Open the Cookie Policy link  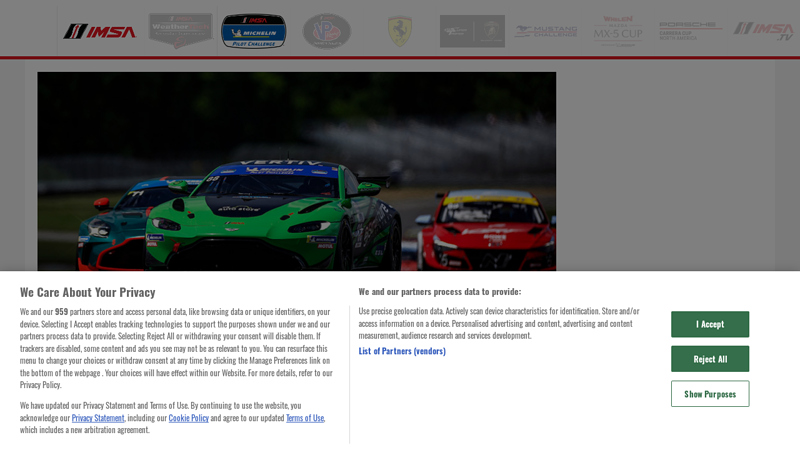click(x=188, y=418)
